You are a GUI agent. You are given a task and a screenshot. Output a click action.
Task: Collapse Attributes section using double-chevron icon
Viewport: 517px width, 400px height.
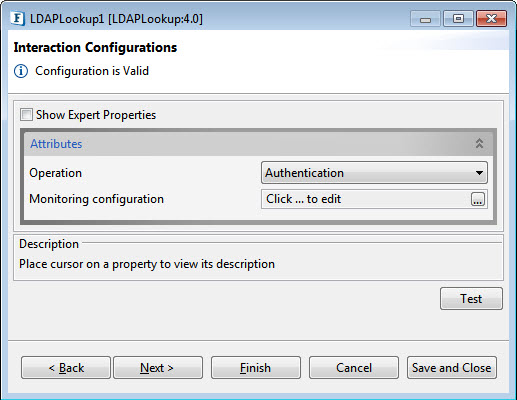[479, 143]
